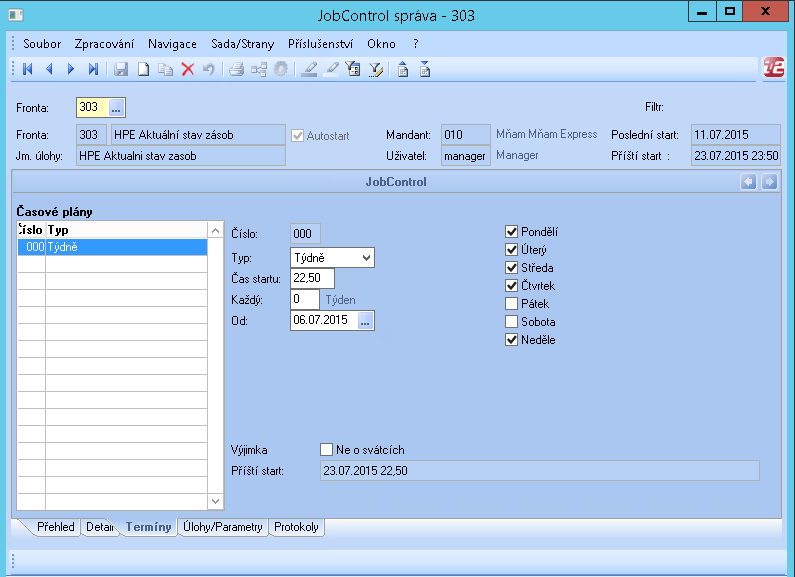Jump to last record in toolbar
795x577 pixels.
tap(93, 69)
